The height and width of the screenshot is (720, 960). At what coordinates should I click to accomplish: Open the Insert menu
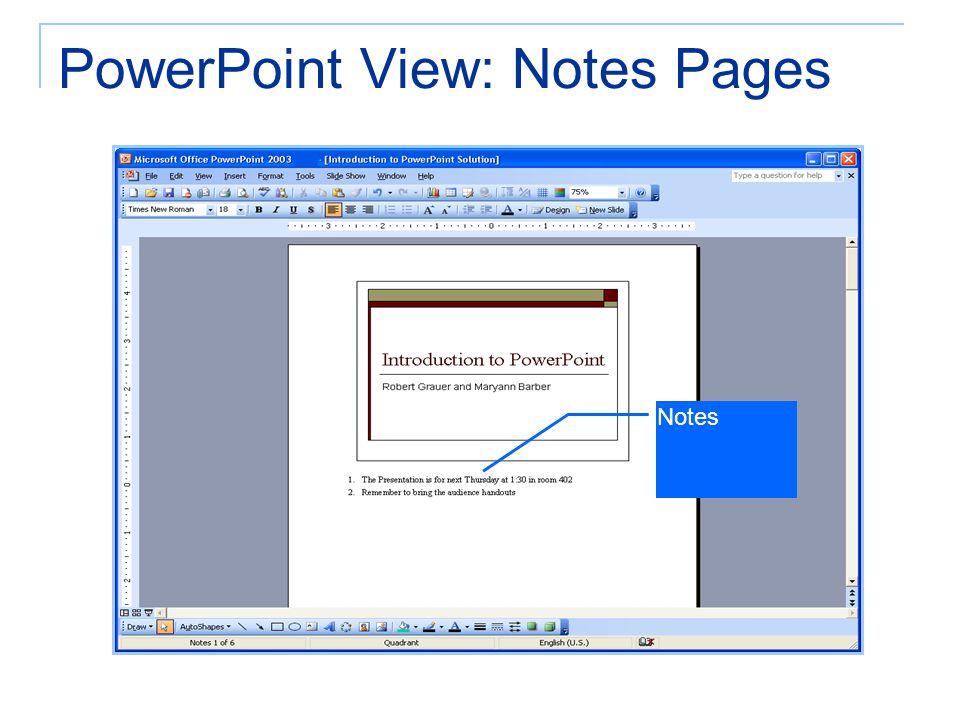coord(234,176)
